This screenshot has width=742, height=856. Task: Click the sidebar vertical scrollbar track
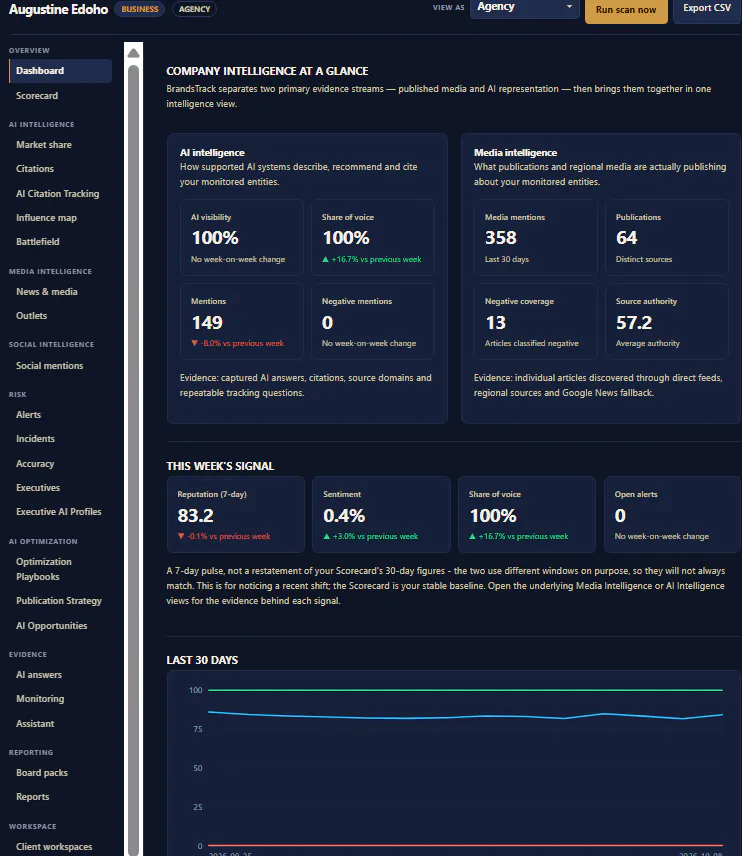[x=133, y=459]
